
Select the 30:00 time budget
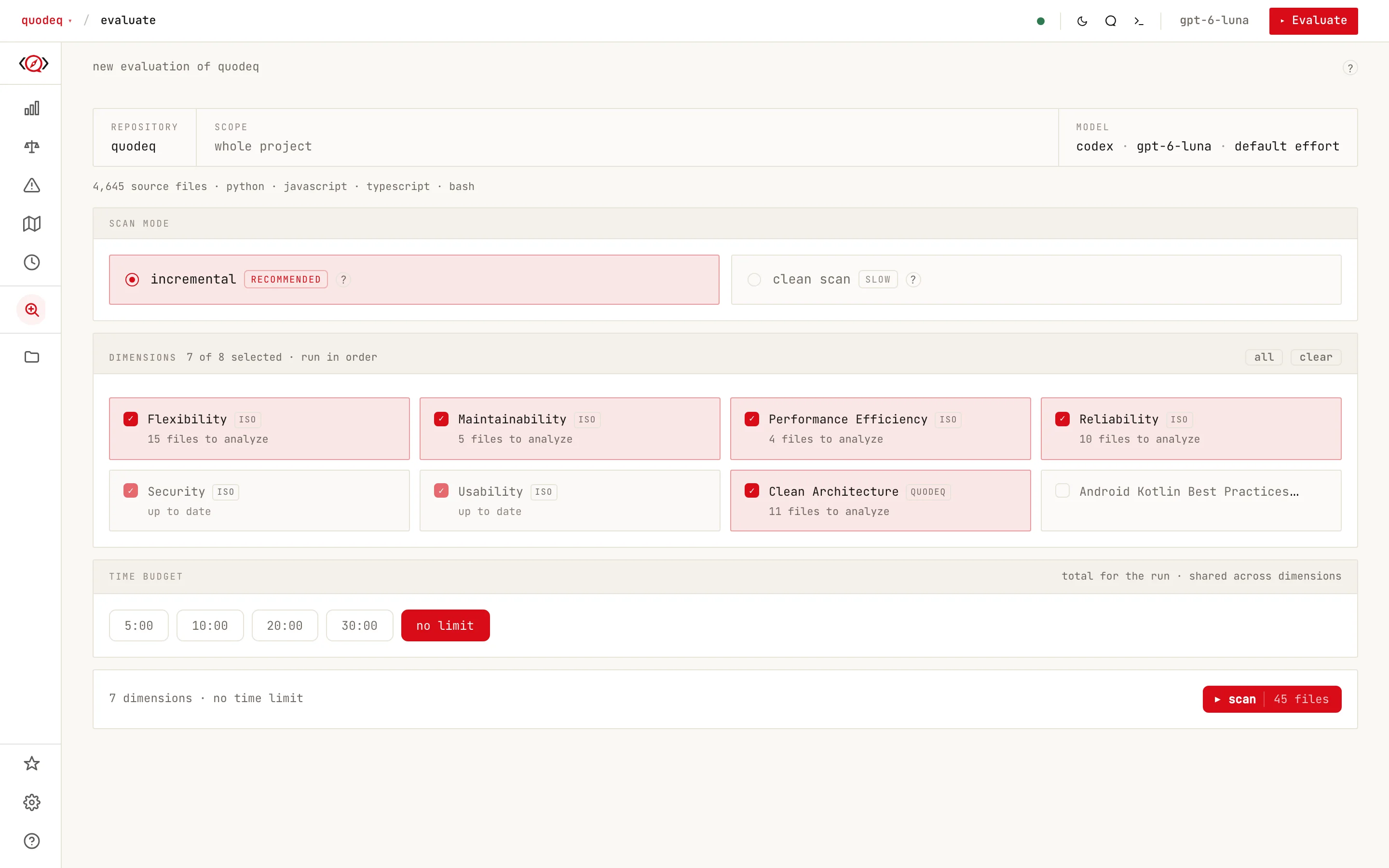point(360,625)
